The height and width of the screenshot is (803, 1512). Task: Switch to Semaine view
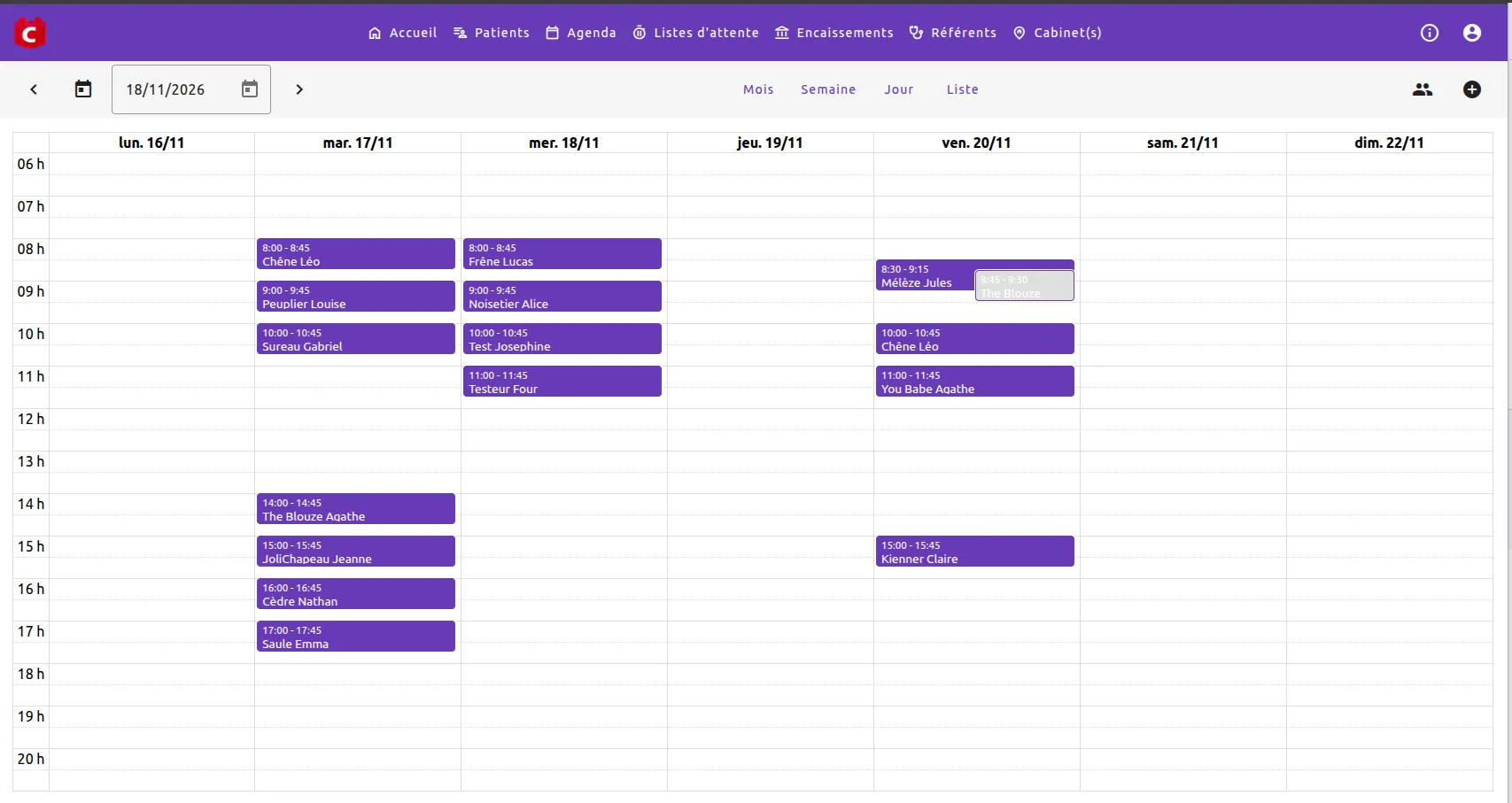tap(828, 89)
